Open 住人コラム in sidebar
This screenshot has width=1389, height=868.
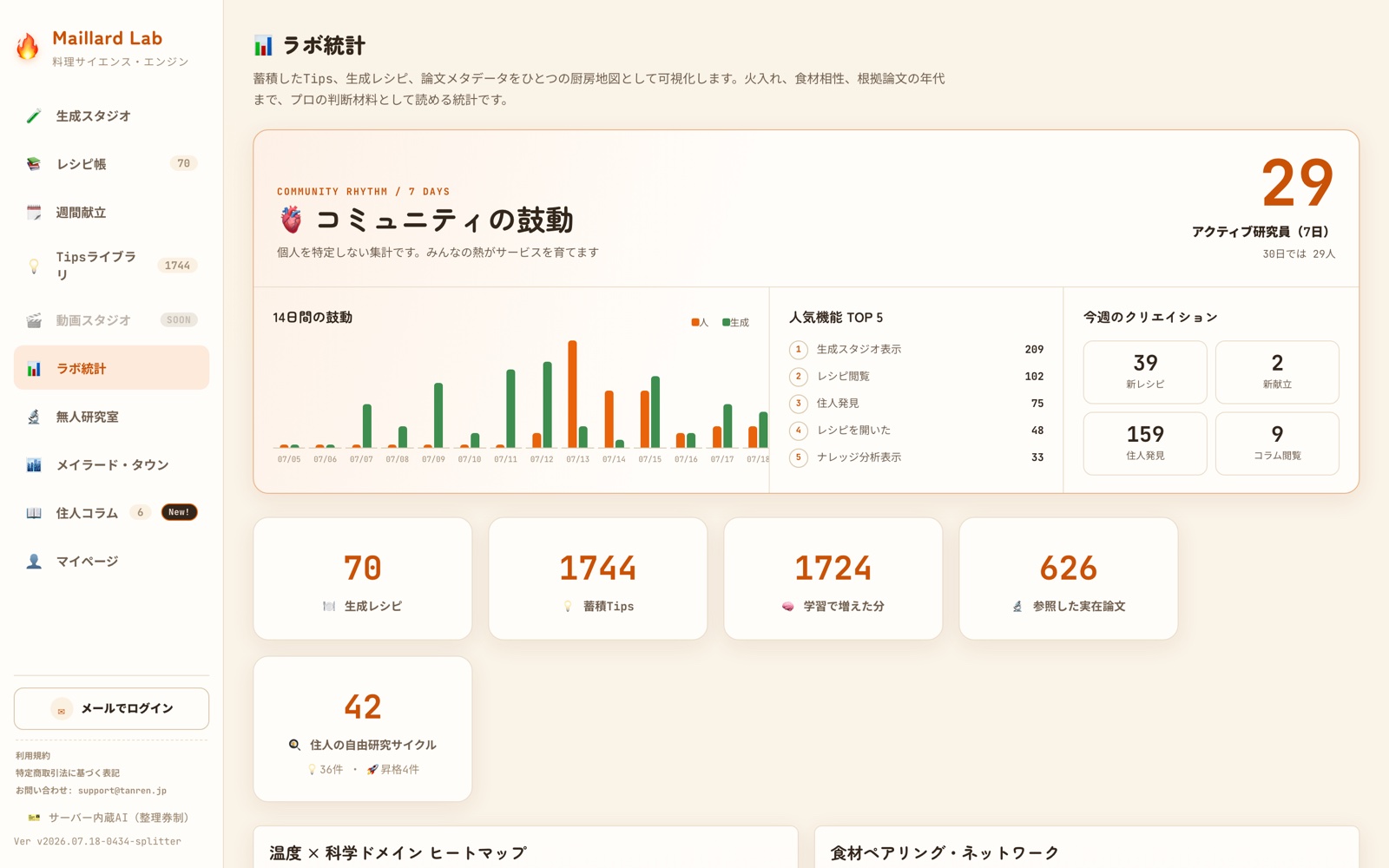[x=111, y=513]
